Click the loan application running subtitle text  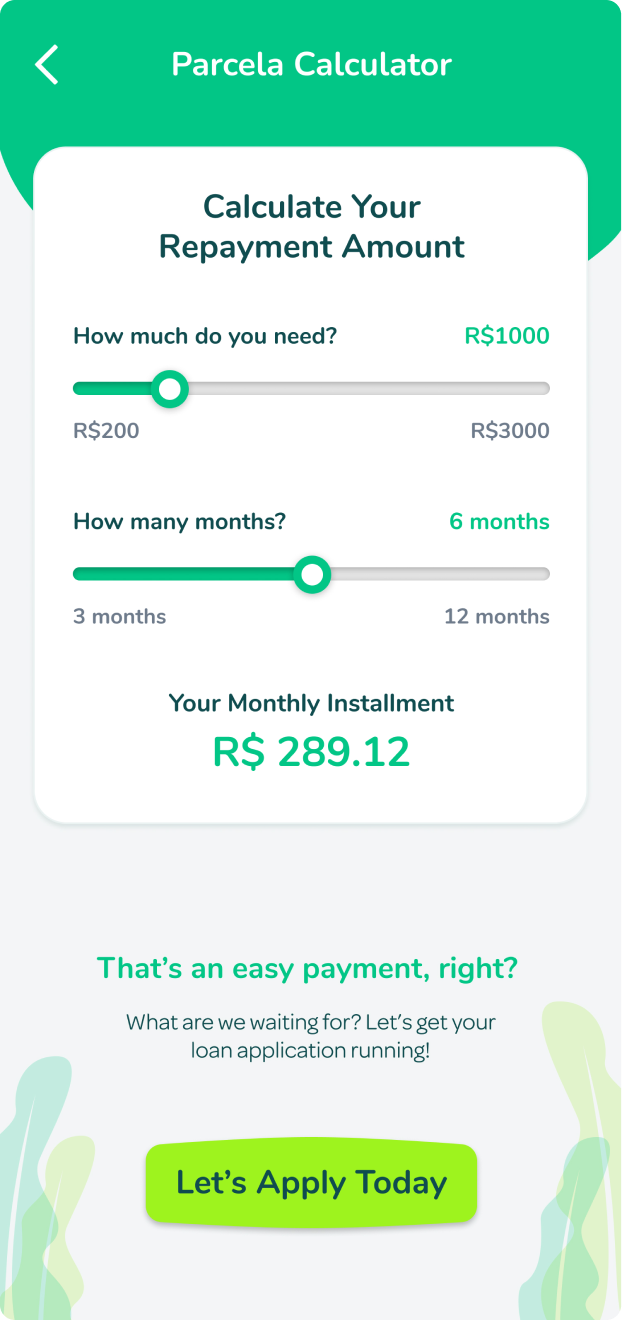[x=311, y=1037]
